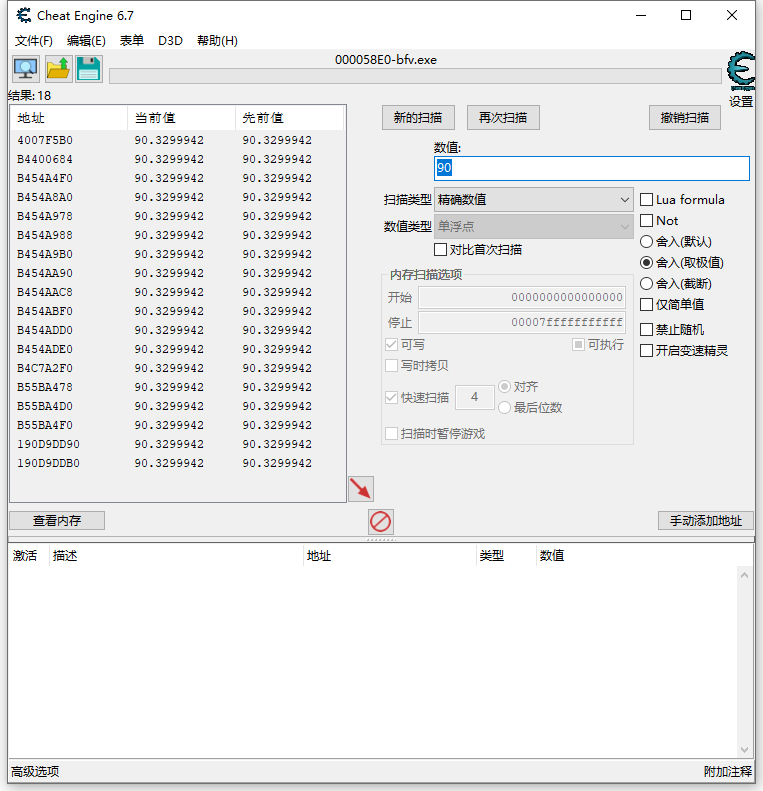Screen dimensions: 763x791
Task: Select result row address B454A4F0
Action: [178, 179]
